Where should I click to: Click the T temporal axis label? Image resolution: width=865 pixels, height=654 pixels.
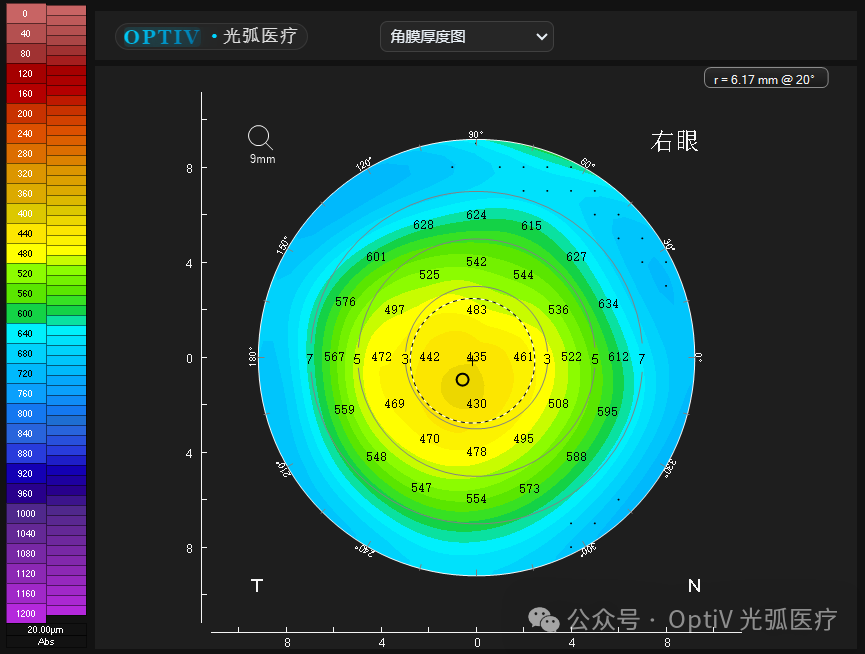tap(257, 586)
